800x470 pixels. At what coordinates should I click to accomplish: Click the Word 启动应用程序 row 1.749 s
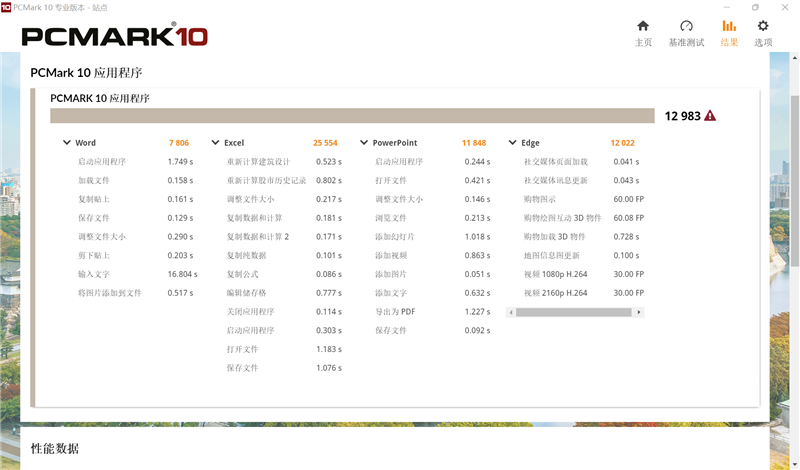point(135,162)
